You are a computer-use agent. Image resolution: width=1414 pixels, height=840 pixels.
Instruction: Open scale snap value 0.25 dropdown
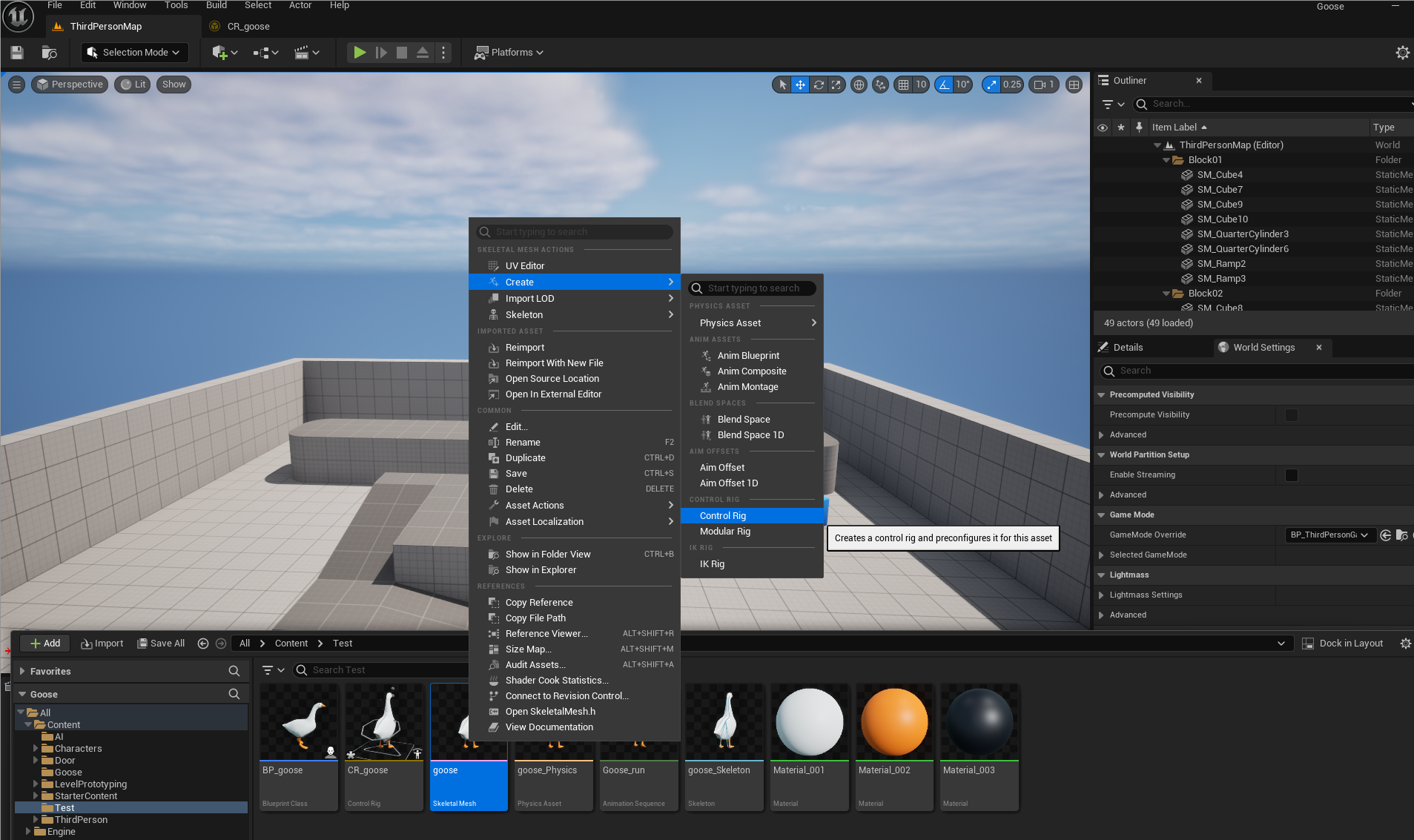pos(1012,85)
